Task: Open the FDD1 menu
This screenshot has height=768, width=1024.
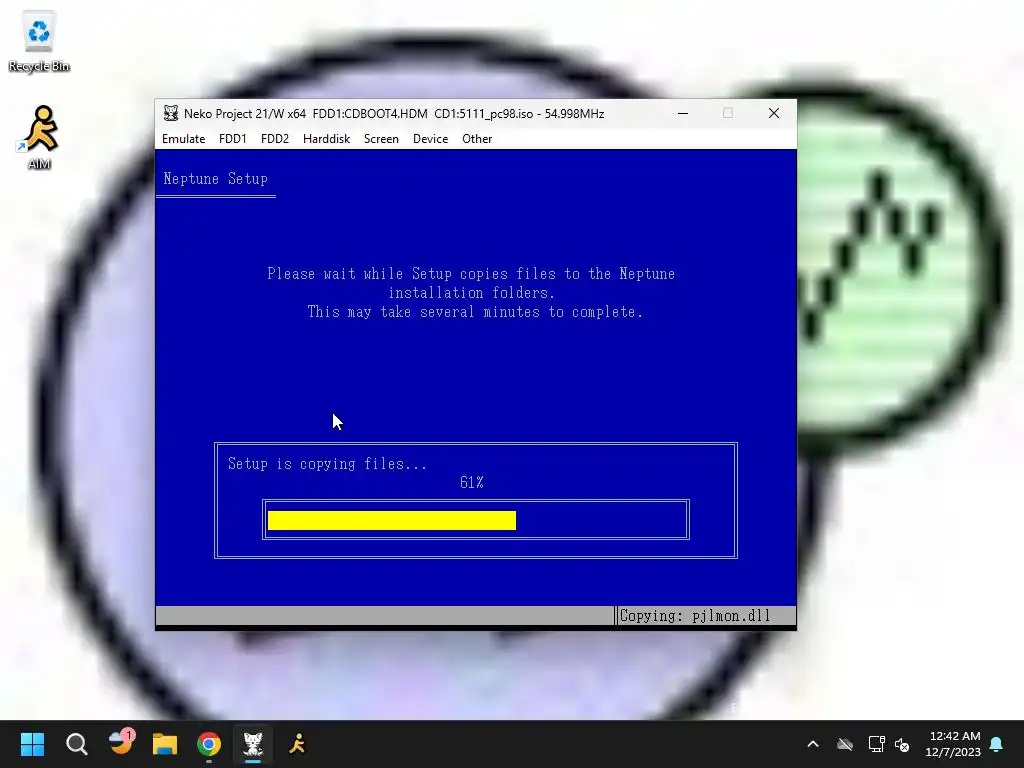Action: click(232, 138)
